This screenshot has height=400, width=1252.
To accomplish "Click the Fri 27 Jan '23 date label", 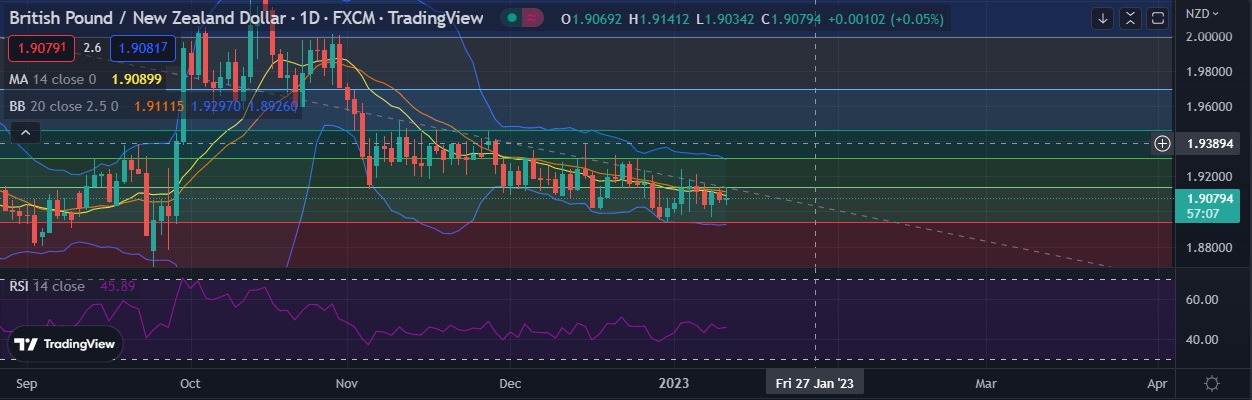I will (815, 383).
